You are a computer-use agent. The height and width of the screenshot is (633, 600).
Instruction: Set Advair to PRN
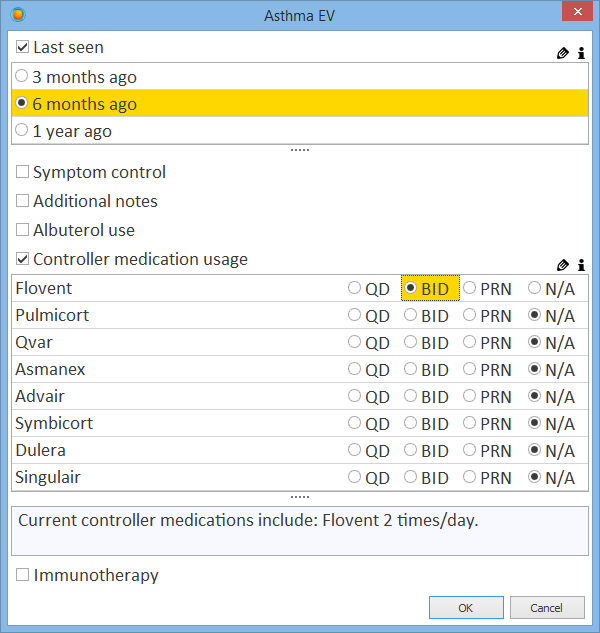pyautogui.click(x=469, y=396)
